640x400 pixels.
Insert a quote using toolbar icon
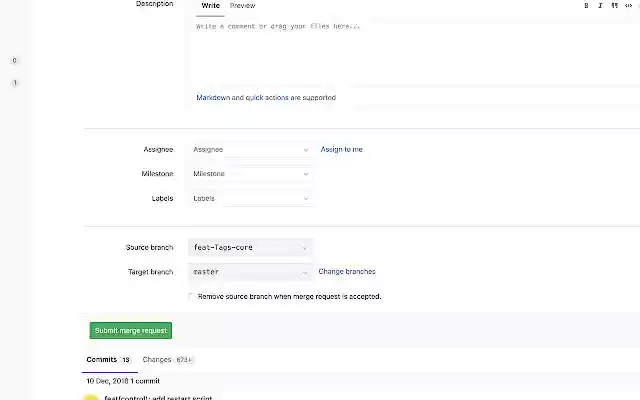click(x=614, y=6)
